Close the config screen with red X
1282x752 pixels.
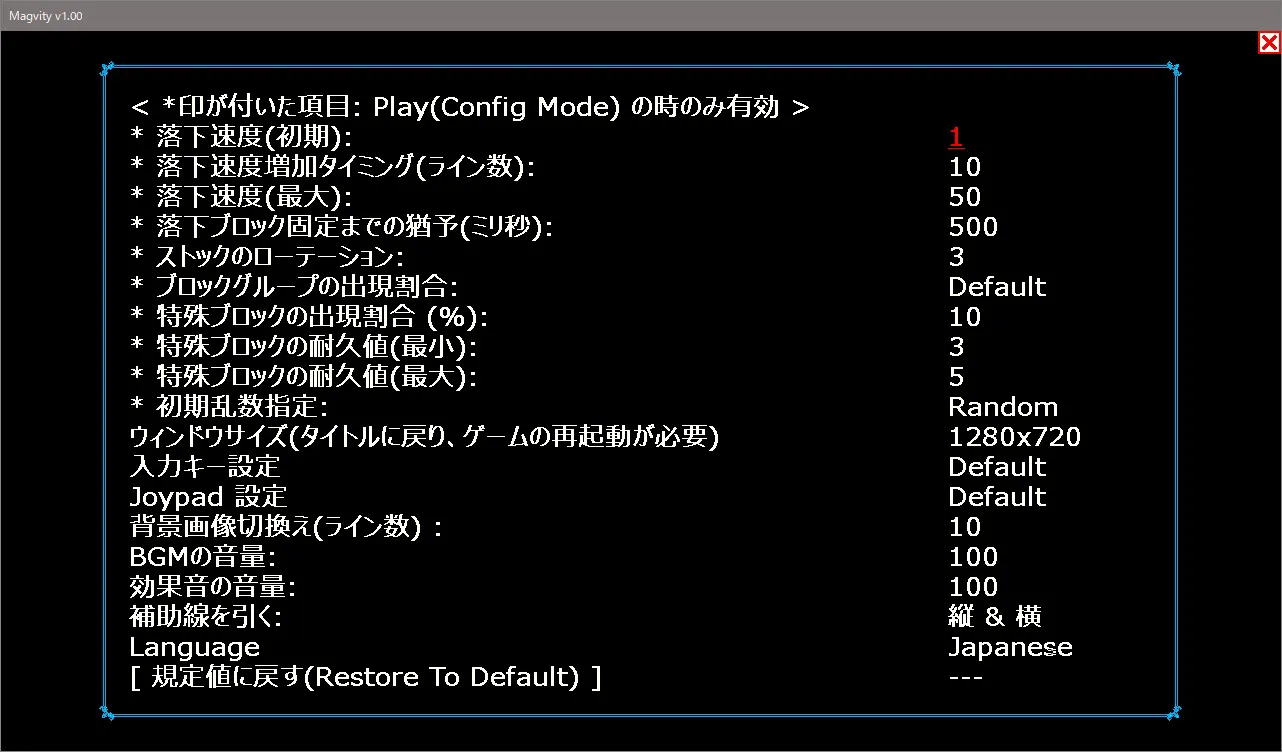click(x=1268, y=42)
